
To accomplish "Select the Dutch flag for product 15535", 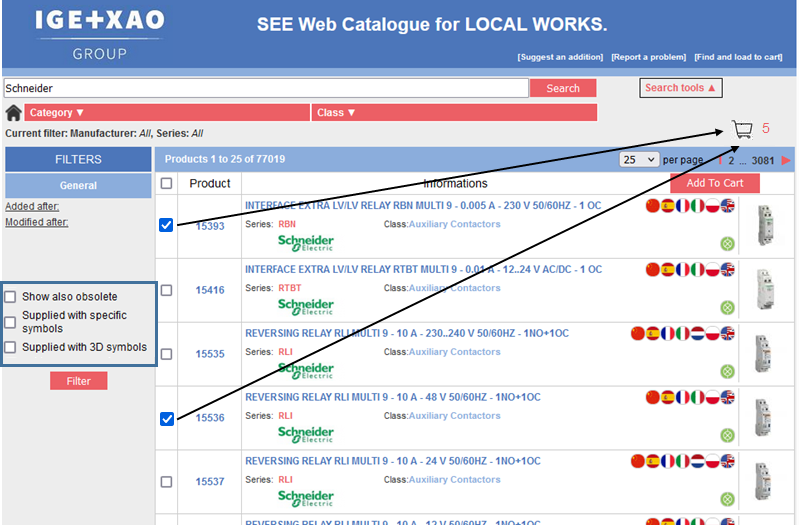I will pyautogui.click(x=698, y=333).
